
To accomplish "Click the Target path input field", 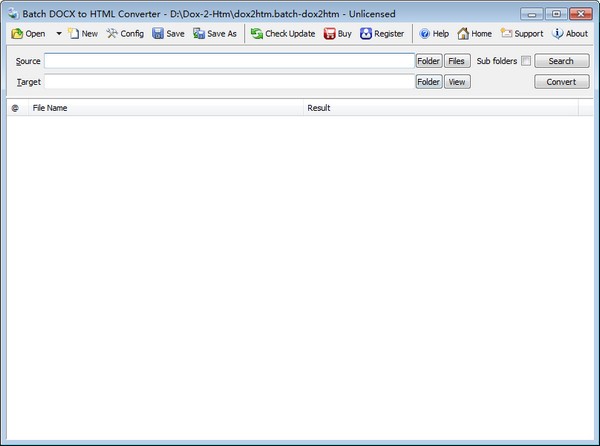I will (229, 82).
